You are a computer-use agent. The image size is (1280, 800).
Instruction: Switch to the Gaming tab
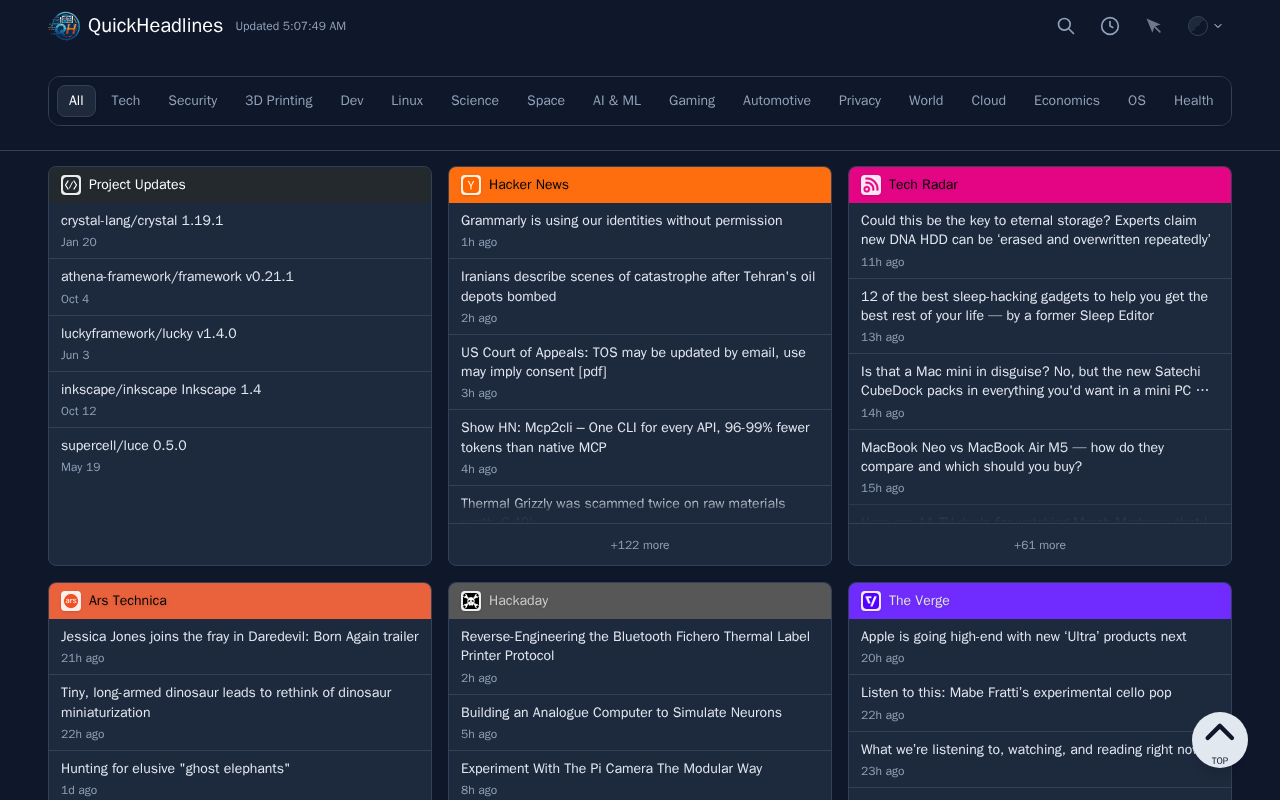point(692,101)
